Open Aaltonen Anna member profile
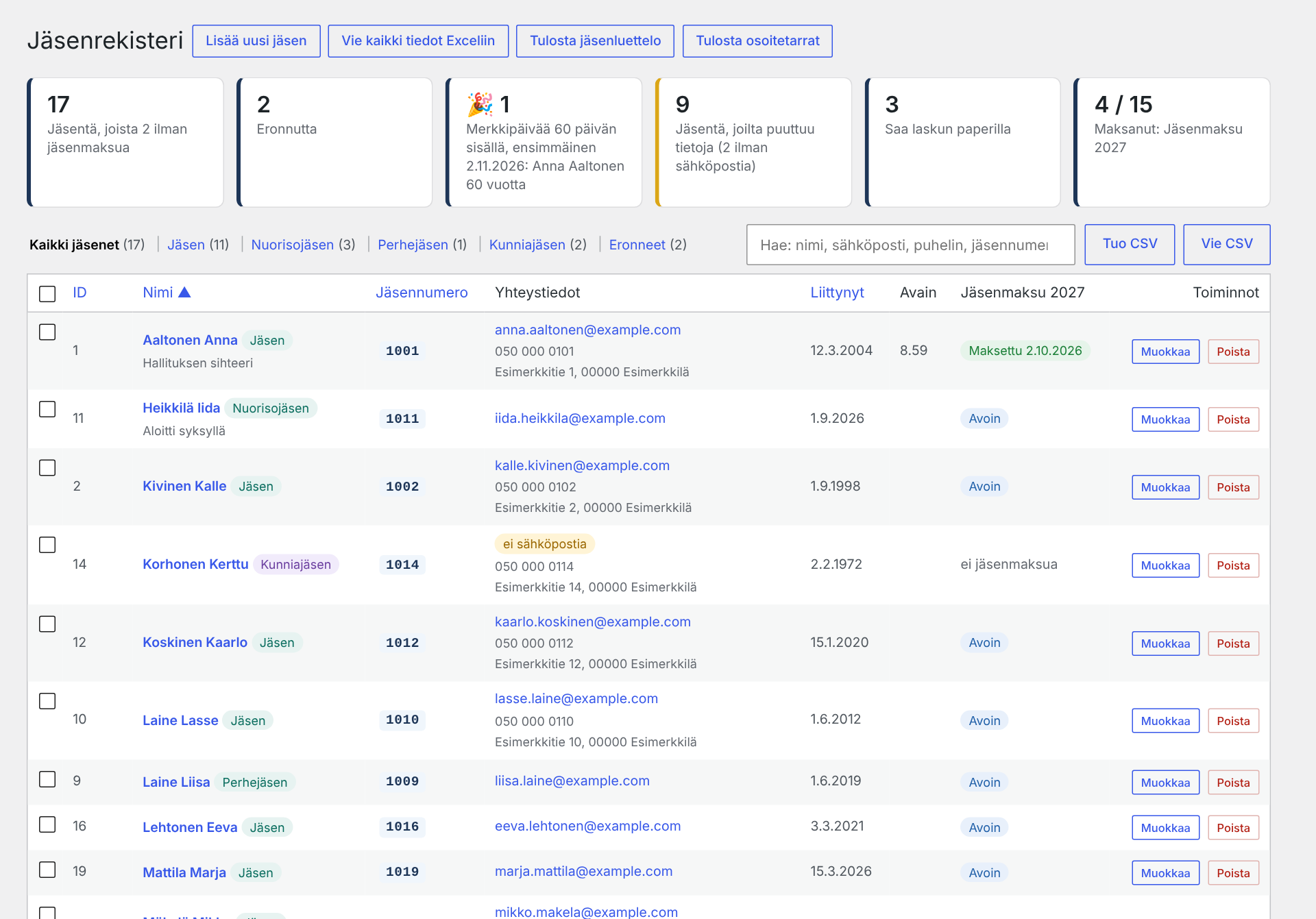 point(190,340)
